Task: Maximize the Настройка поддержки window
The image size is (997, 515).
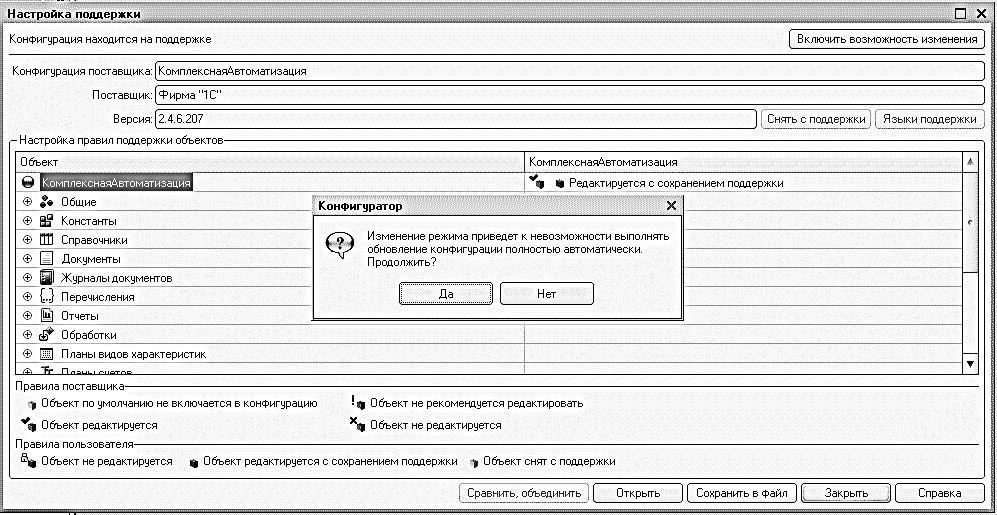Action: pos(961,13)
